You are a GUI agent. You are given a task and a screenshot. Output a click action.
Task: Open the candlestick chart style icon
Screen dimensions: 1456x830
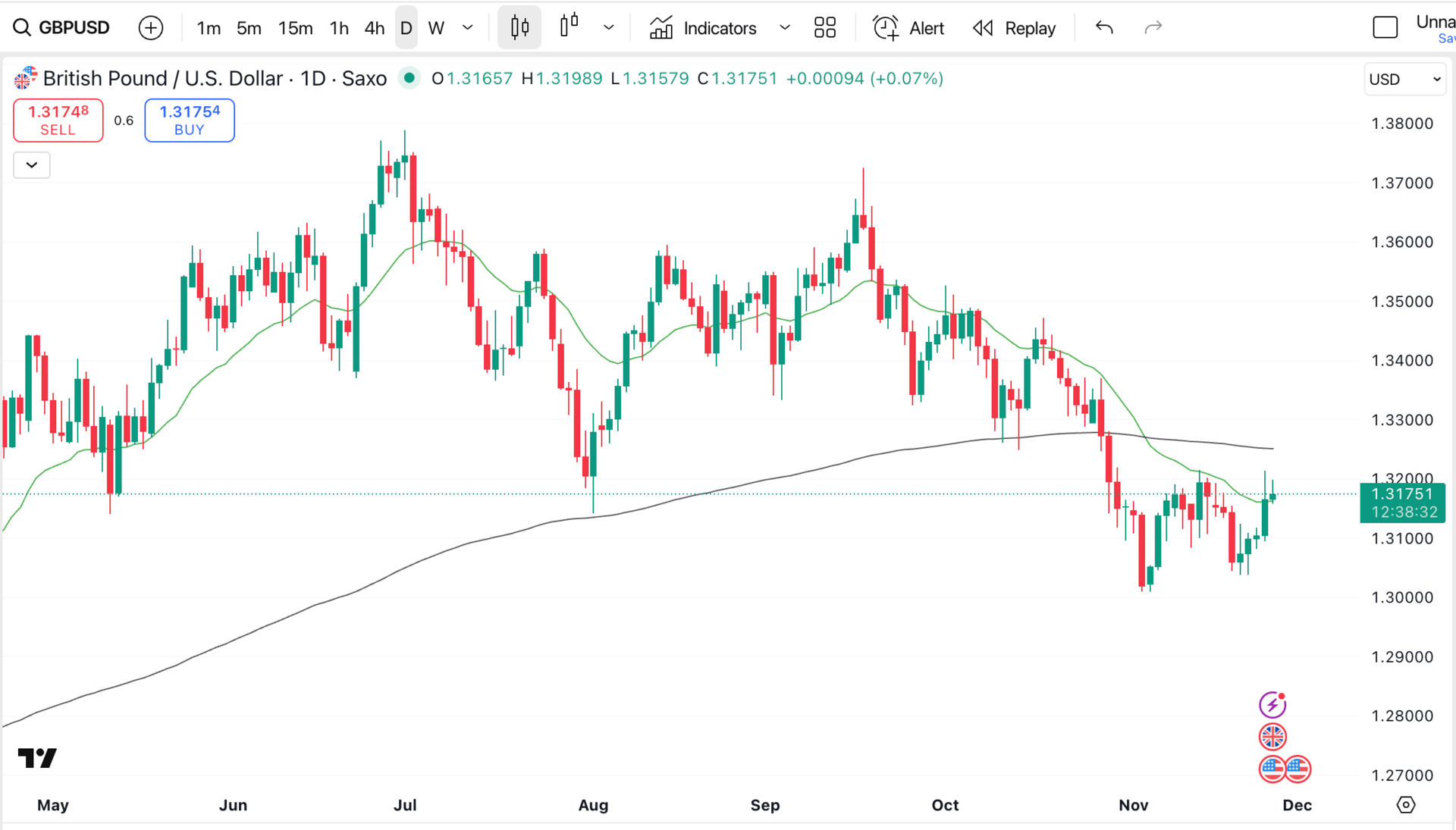click(x=519, y=28)
